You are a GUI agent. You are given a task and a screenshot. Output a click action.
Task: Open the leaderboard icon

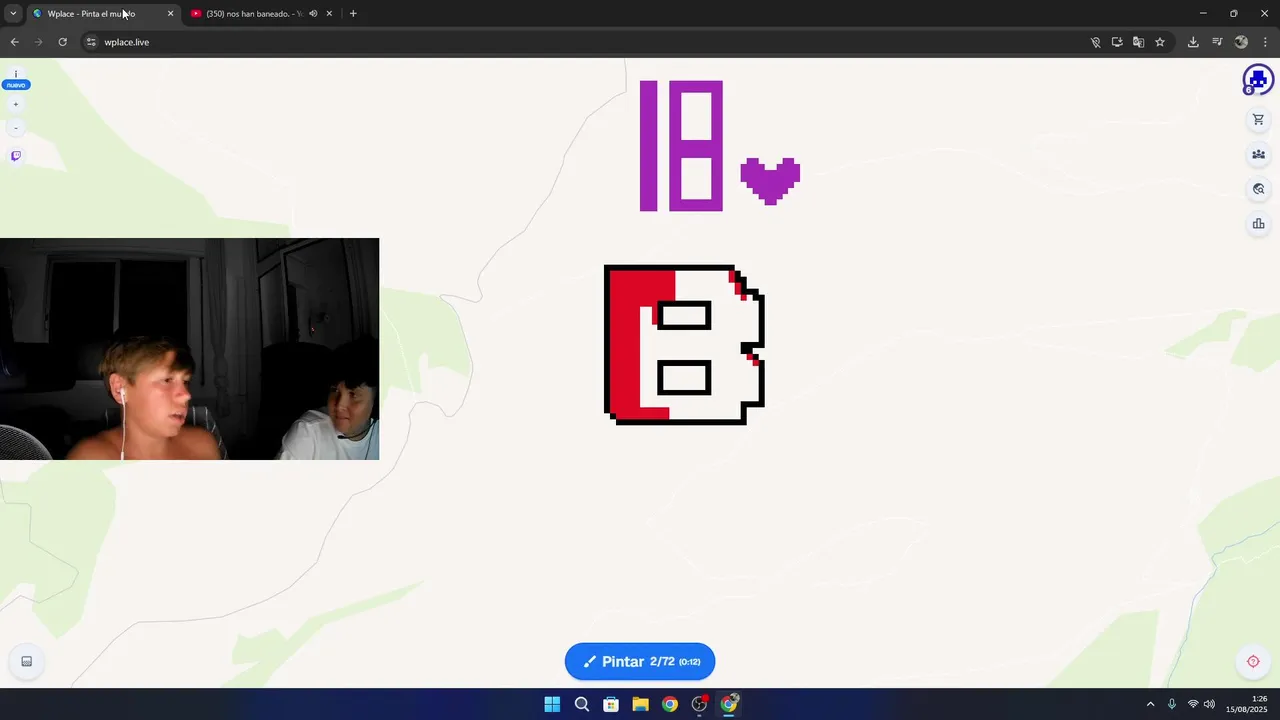coord(1258,224)
